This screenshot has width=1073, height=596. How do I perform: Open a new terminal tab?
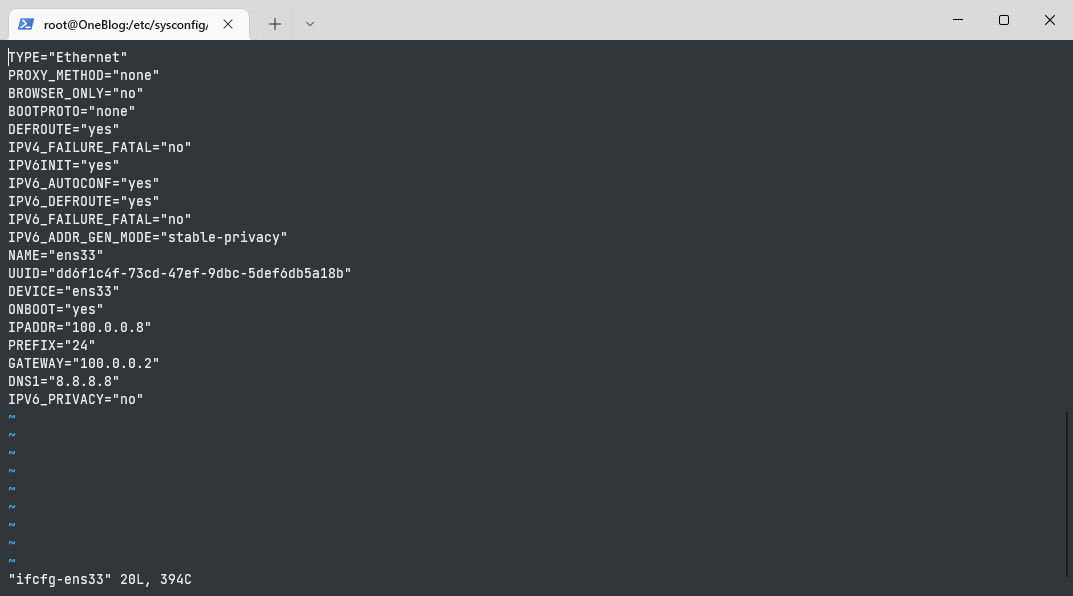coord(275,24)
